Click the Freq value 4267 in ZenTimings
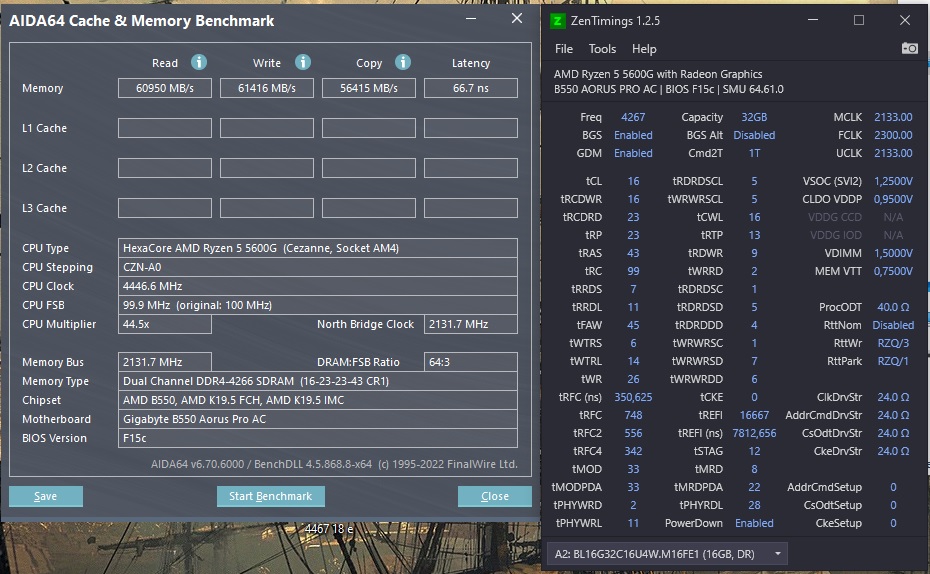This screenshot has height=574, width=930. pyautogui.click(x=633, y=117)
